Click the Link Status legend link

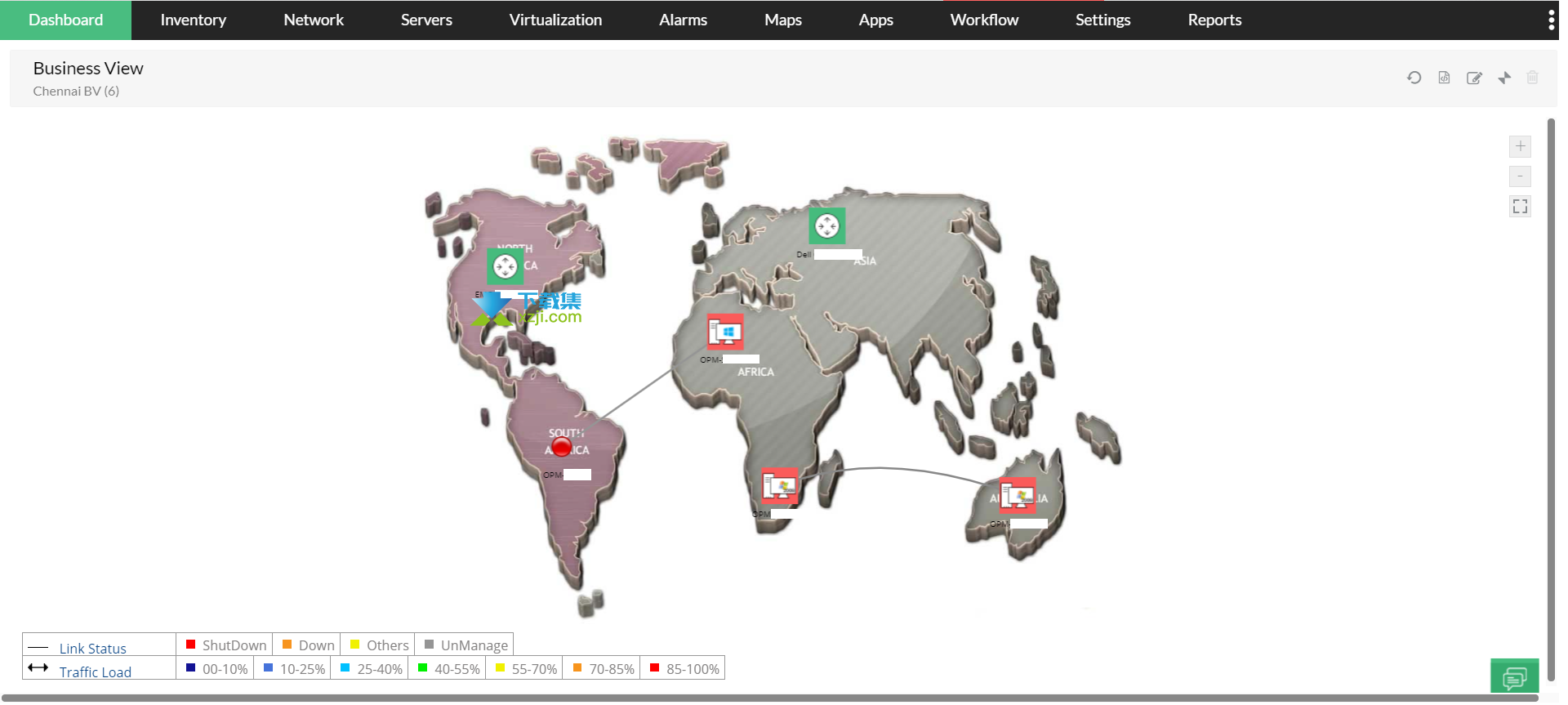coord(92,648)
